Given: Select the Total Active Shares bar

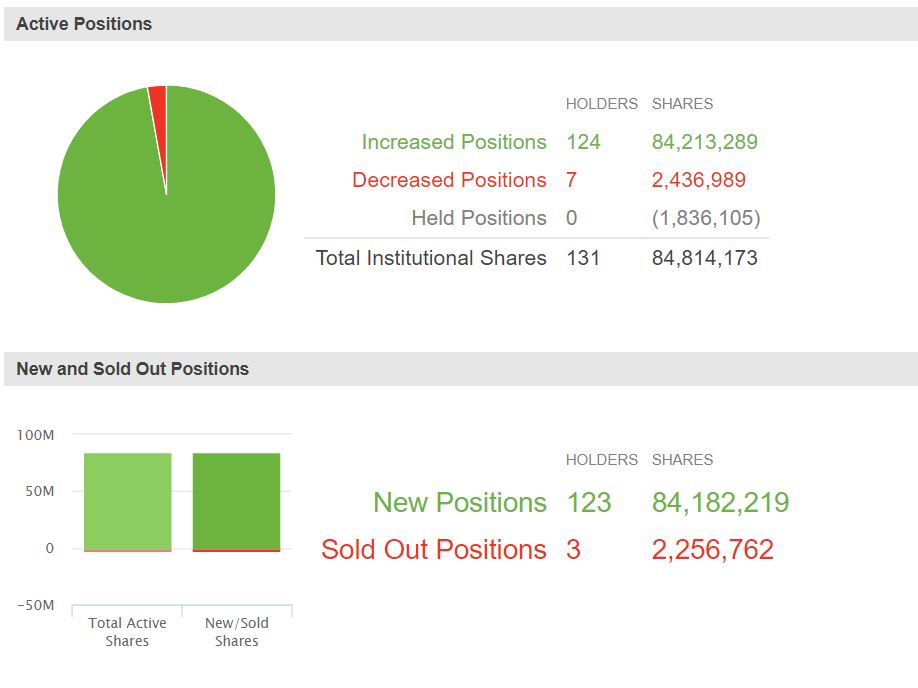Looking at the screenshot, I should click(127, 500).
